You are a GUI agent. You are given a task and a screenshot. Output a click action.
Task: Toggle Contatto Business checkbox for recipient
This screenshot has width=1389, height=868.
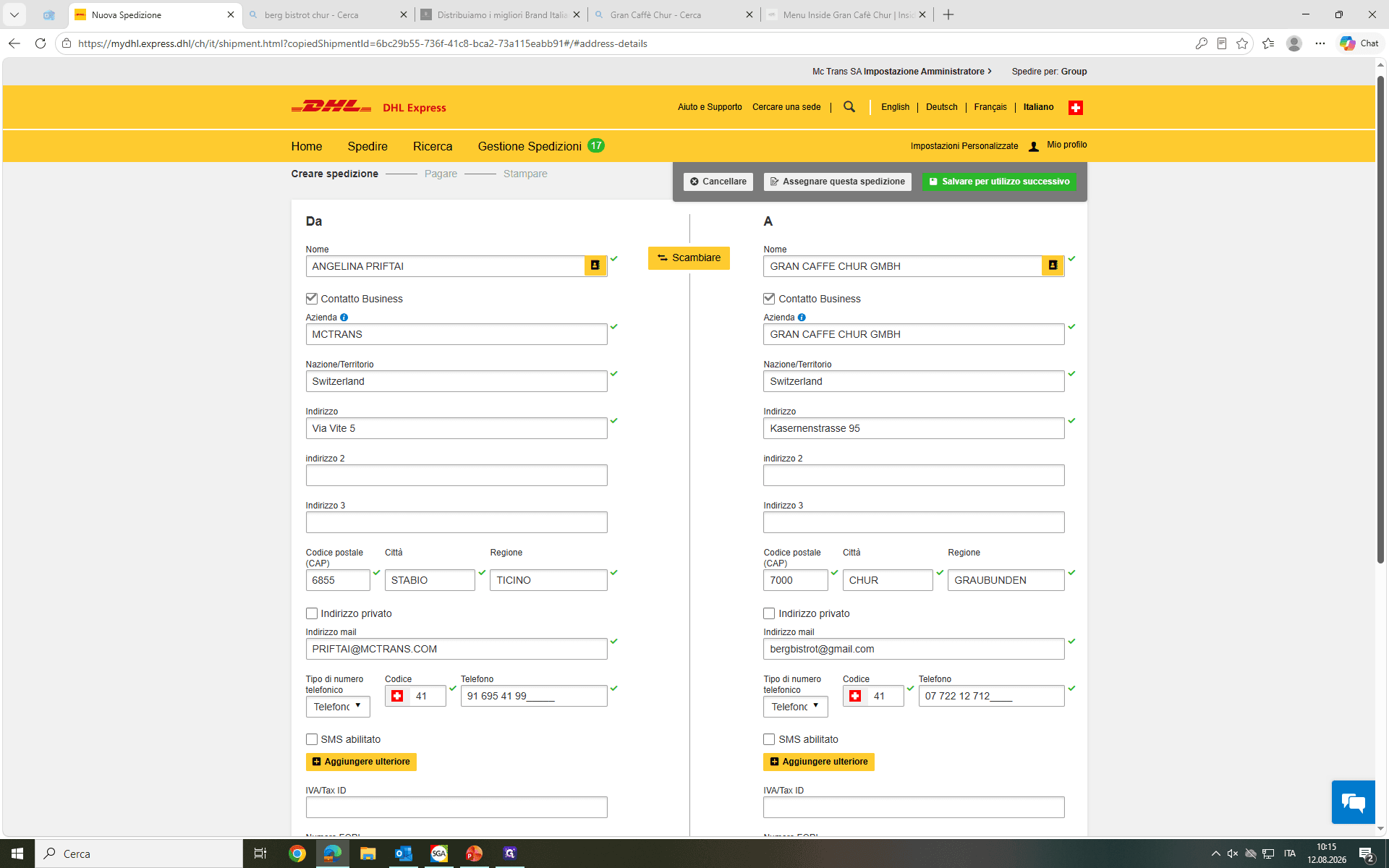coord(769,298)
